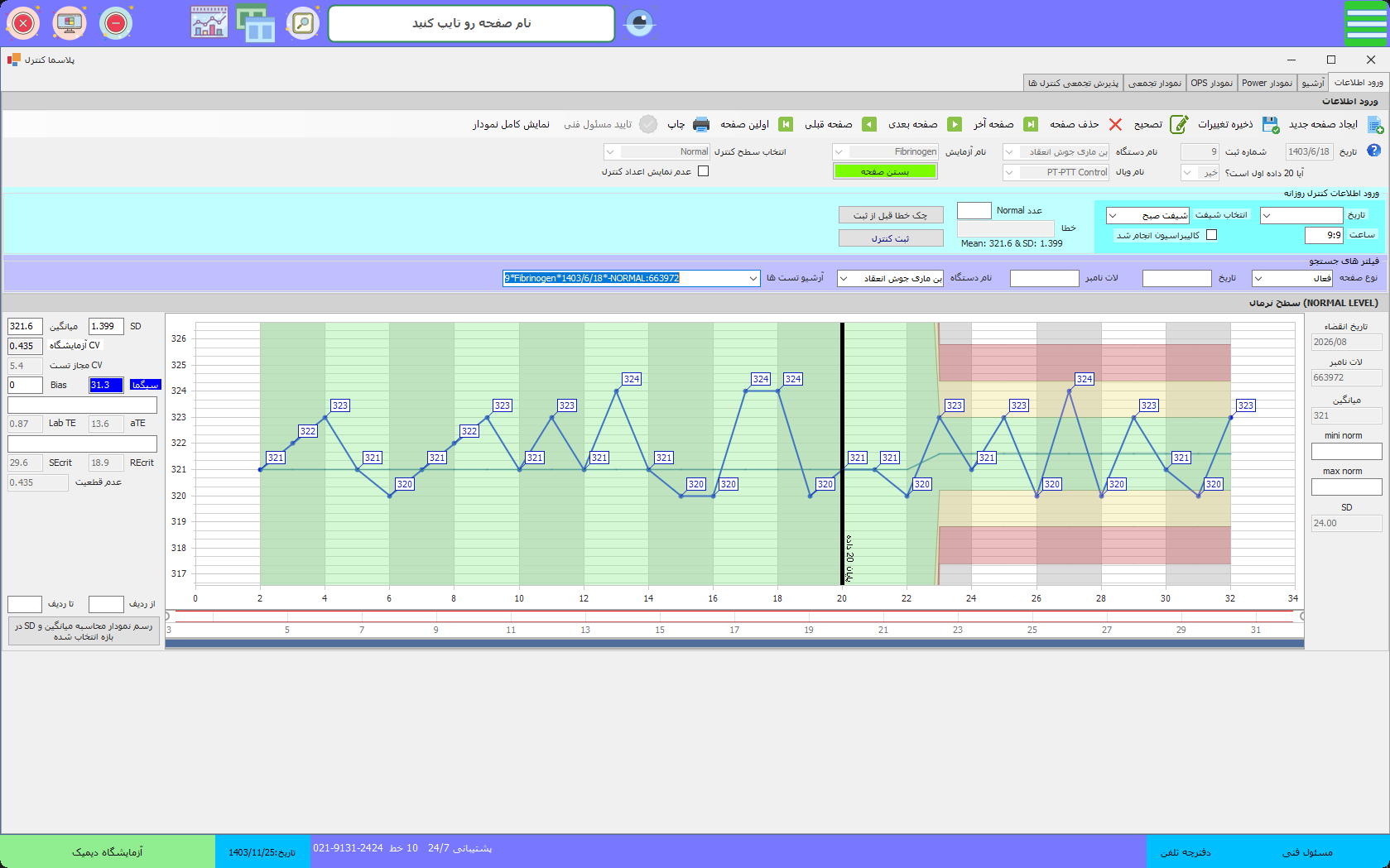Go to next page with green arrow
Viewport: 1390px width, 868px height.
point(955,124)
